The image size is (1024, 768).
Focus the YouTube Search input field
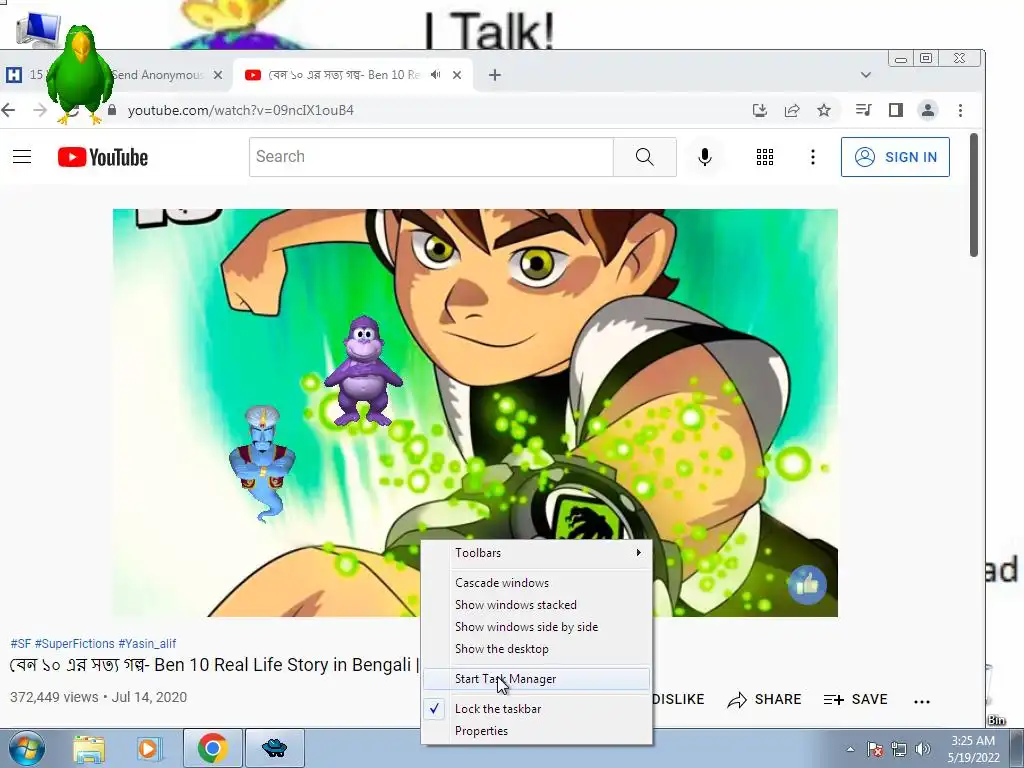[x=431, y=157]
